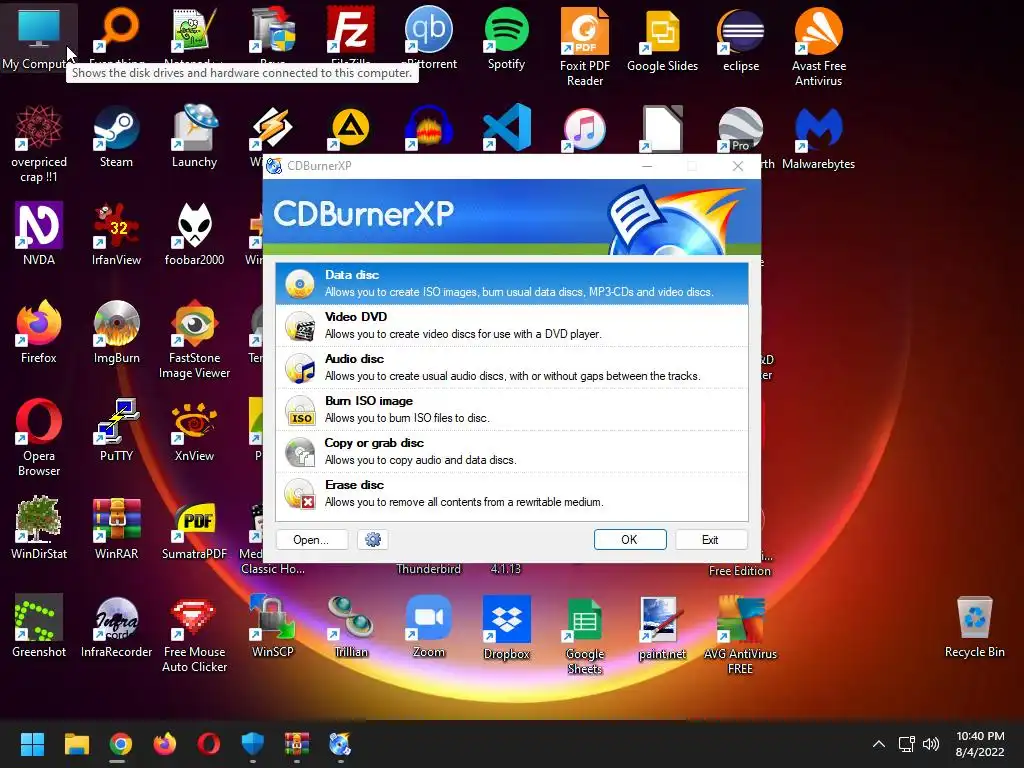This screenshot has height=768, width=1024.
Task: Launch Steam desktop shortcut
Action: [x=116, y=136]
